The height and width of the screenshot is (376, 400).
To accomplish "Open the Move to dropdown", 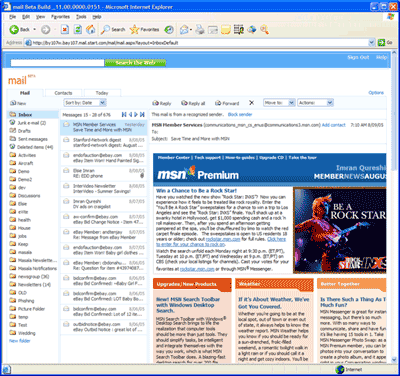I will point(279,103).
